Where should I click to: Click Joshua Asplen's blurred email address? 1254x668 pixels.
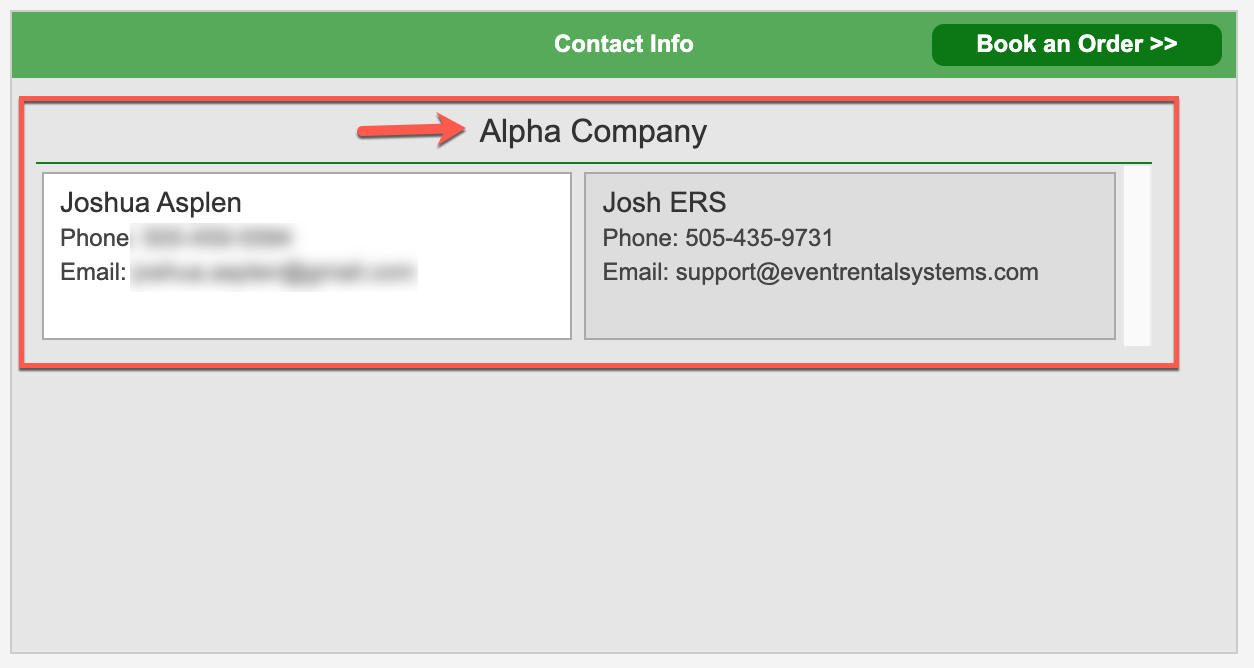coord(273,272)
